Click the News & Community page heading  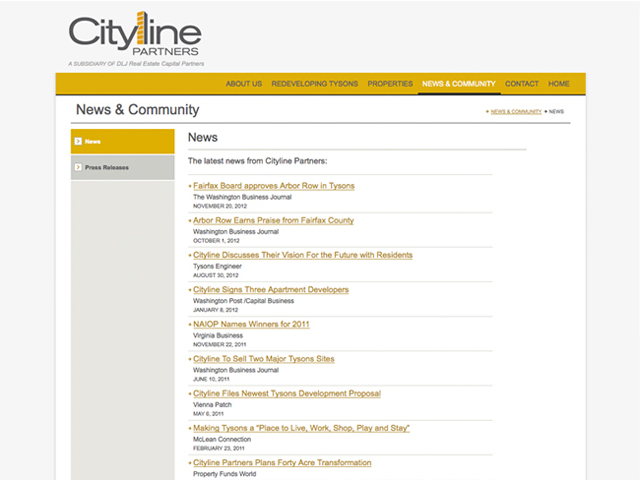coord(138,110)
